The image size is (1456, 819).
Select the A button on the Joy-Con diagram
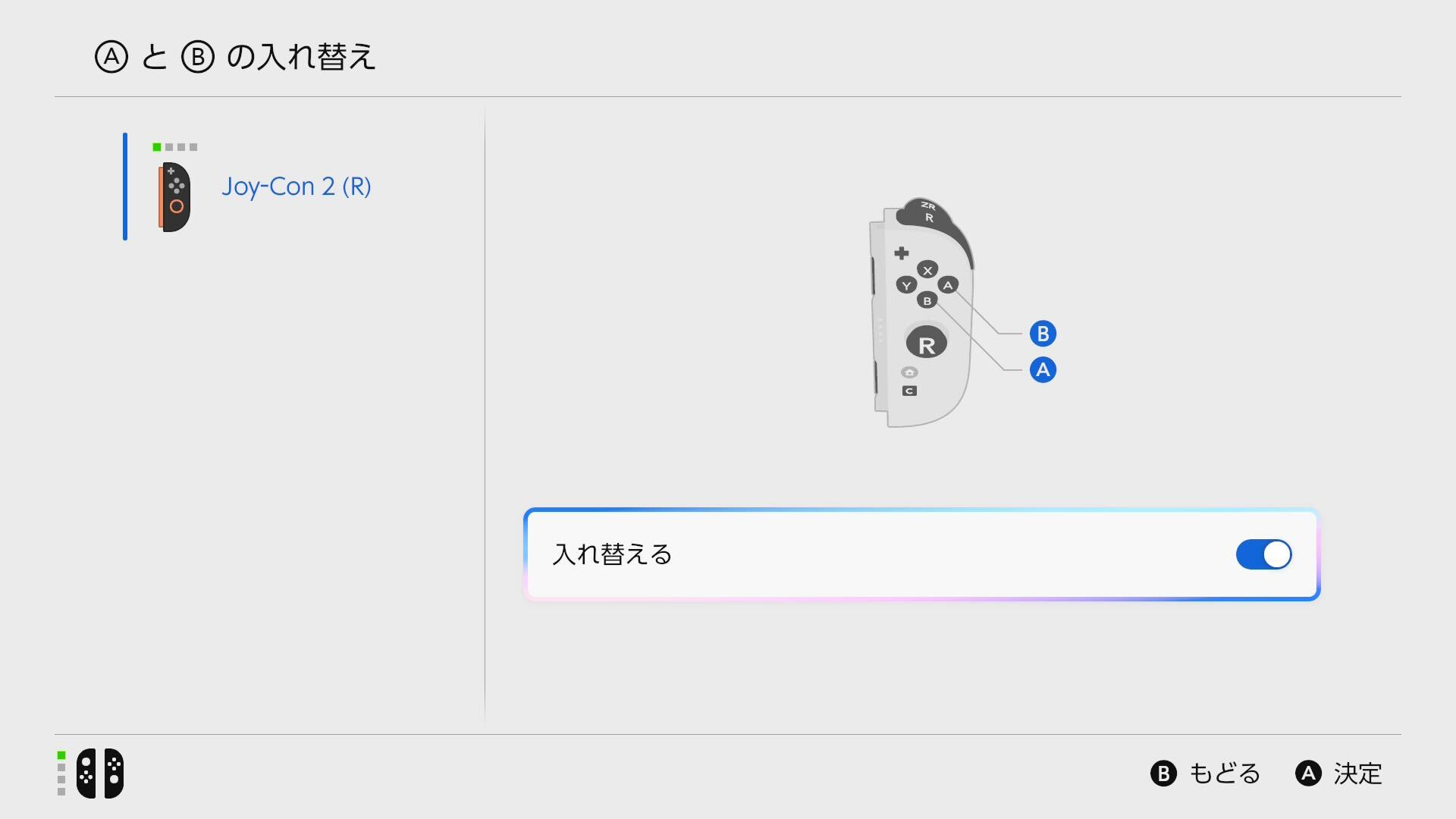point(949,284)
